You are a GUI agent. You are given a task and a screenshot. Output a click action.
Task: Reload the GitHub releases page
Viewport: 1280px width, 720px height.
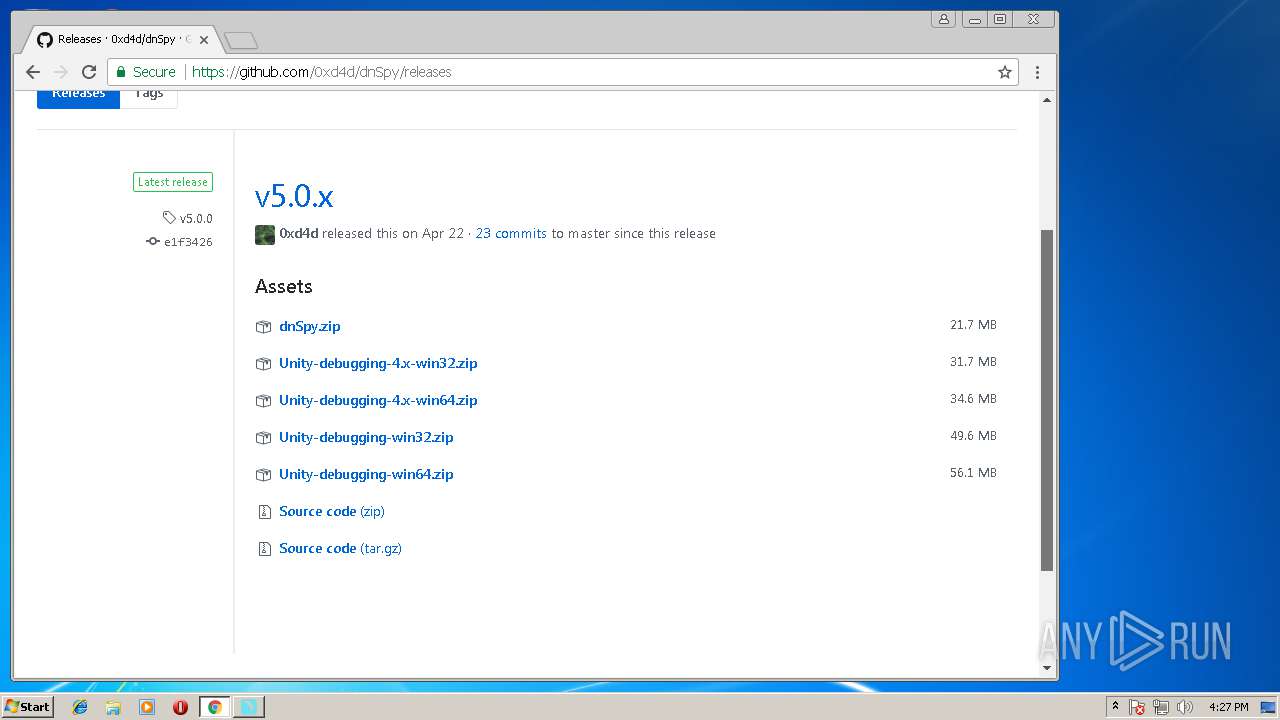pos(89,72)
